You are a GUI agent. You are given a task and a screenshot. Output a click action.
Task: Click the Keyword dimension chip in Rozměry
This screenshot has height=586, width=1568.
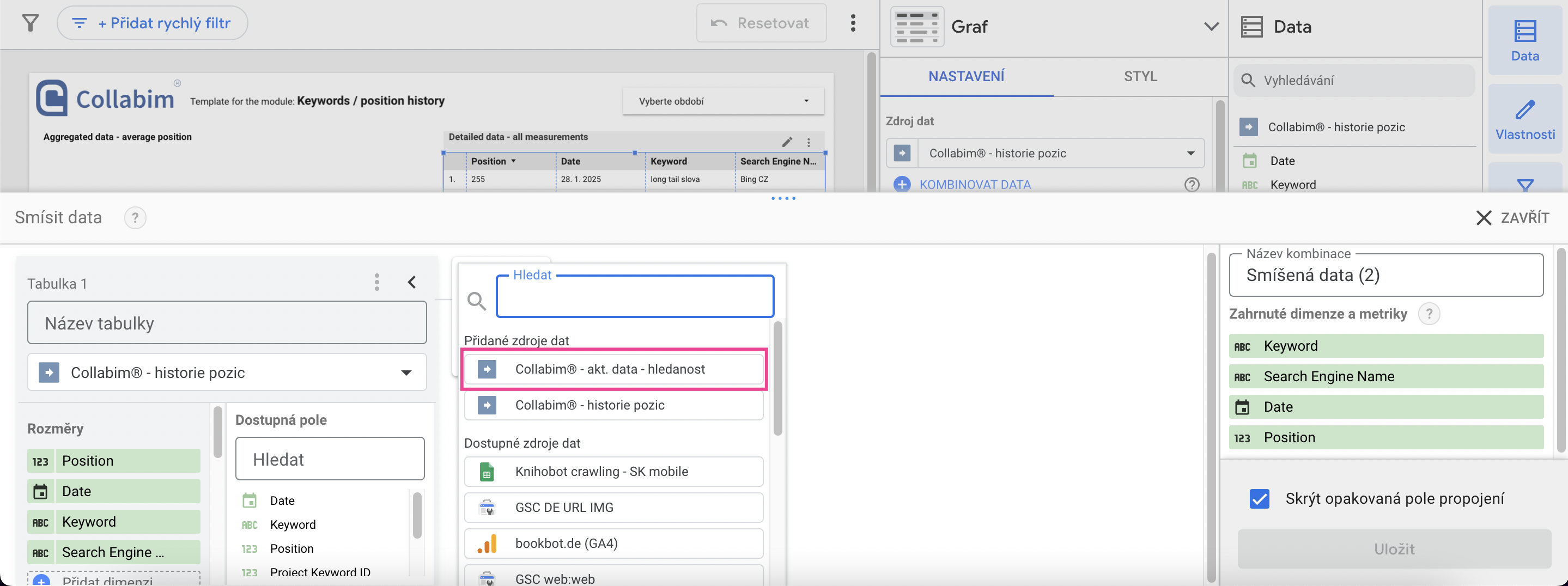[x=114, y=522]
